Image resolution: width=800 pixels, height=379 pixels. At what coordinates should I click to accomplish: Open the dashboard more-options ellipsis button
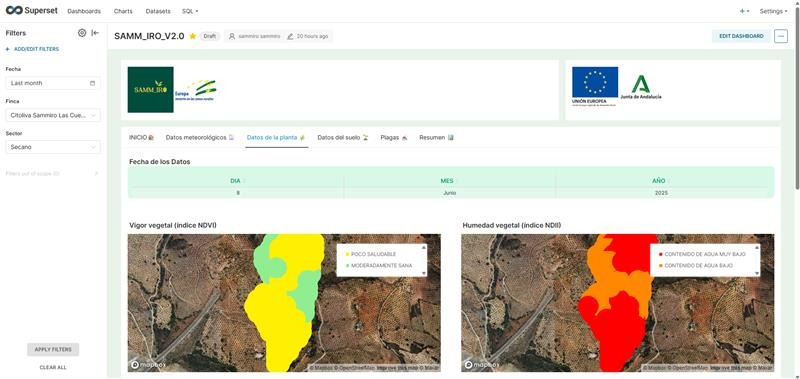click(x=781, y=36)
